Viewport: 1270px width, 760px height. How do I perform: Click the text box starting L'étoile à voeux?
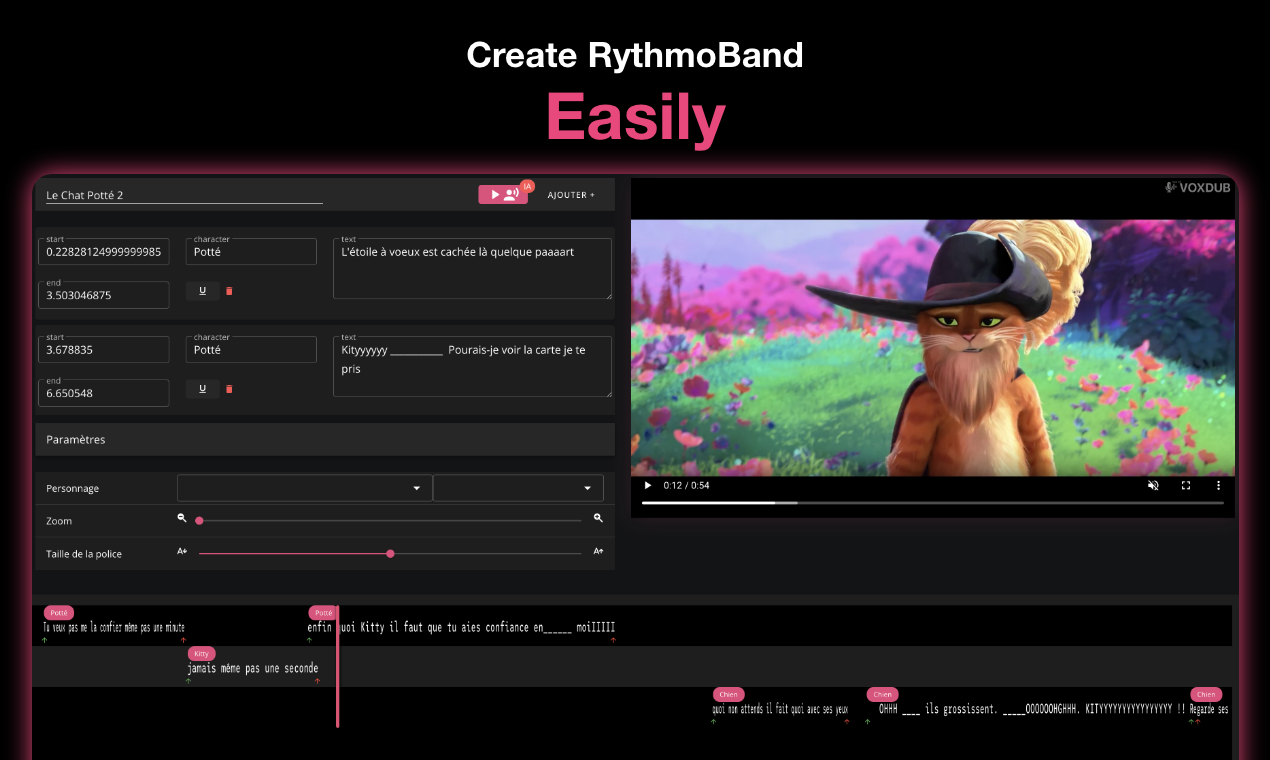tap(472, 268)
